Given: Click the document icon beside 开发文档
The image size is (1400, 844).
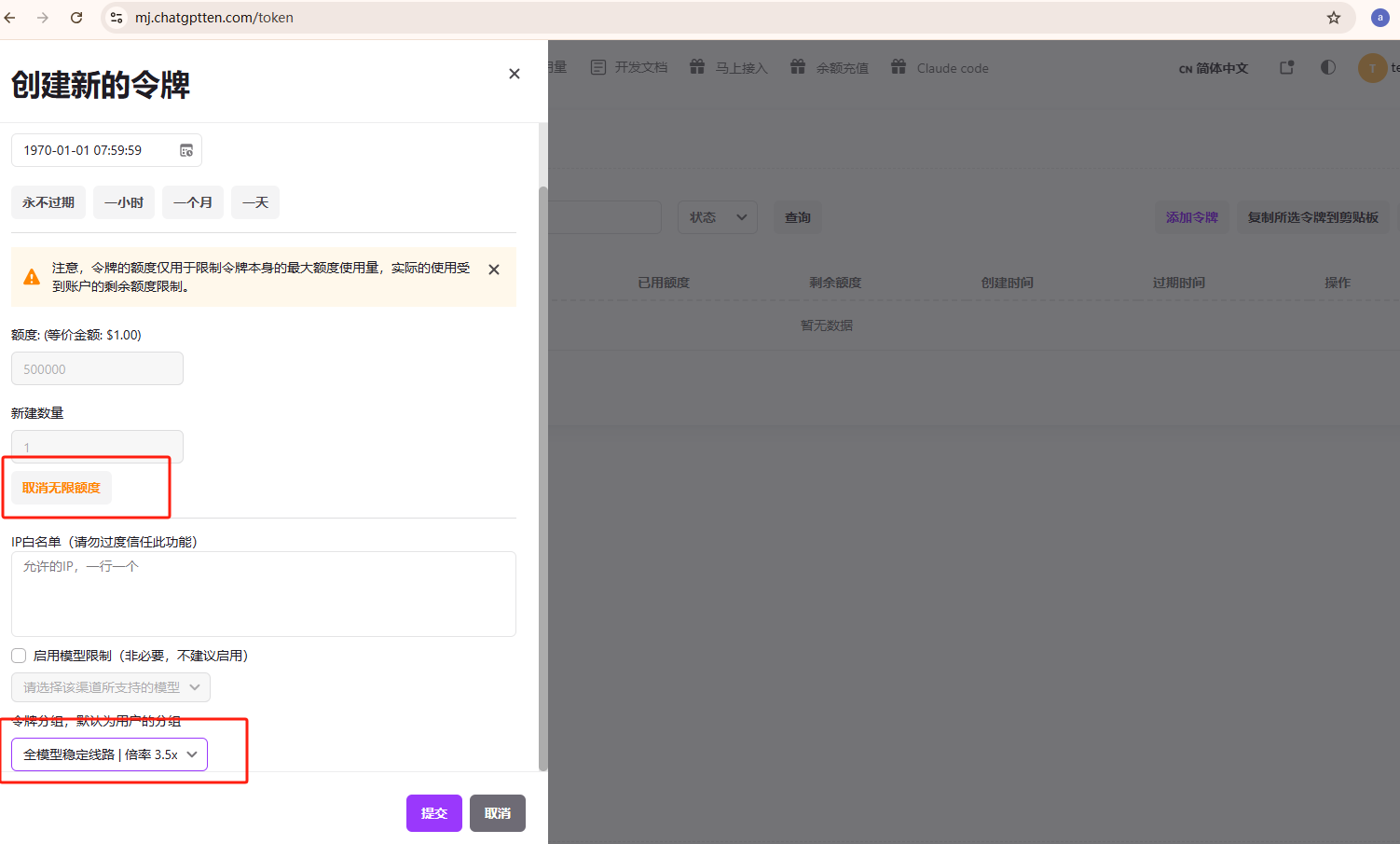Looking at the screenshot, I should [x=598, y=67].
